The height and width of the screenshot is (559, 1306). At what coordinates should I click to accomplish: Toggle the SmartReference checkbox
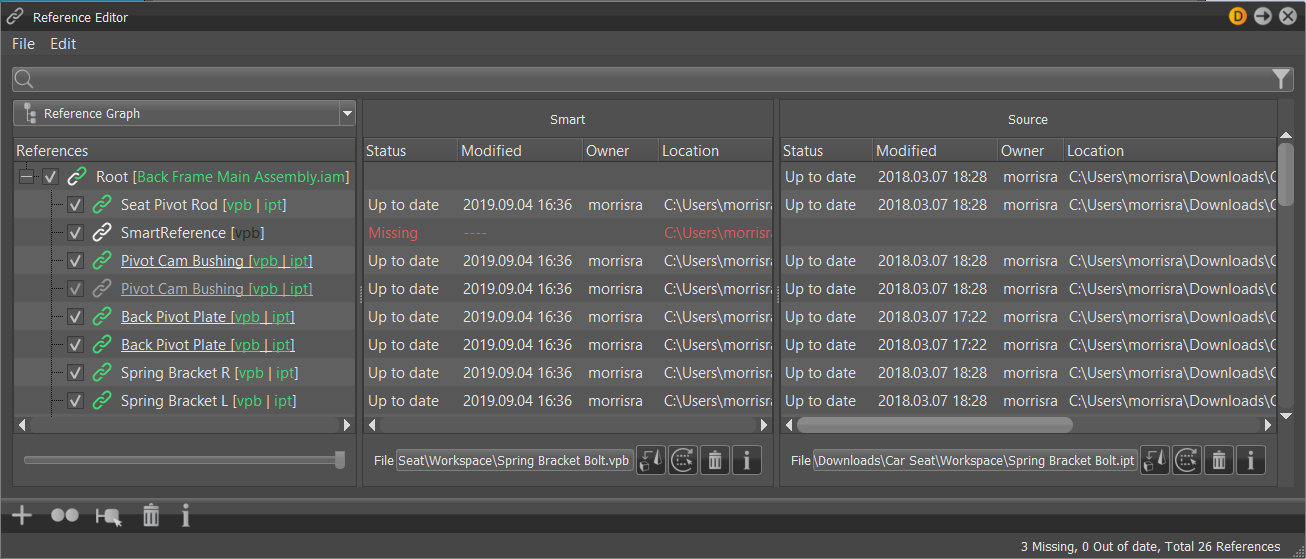click(x=75, y=233)
